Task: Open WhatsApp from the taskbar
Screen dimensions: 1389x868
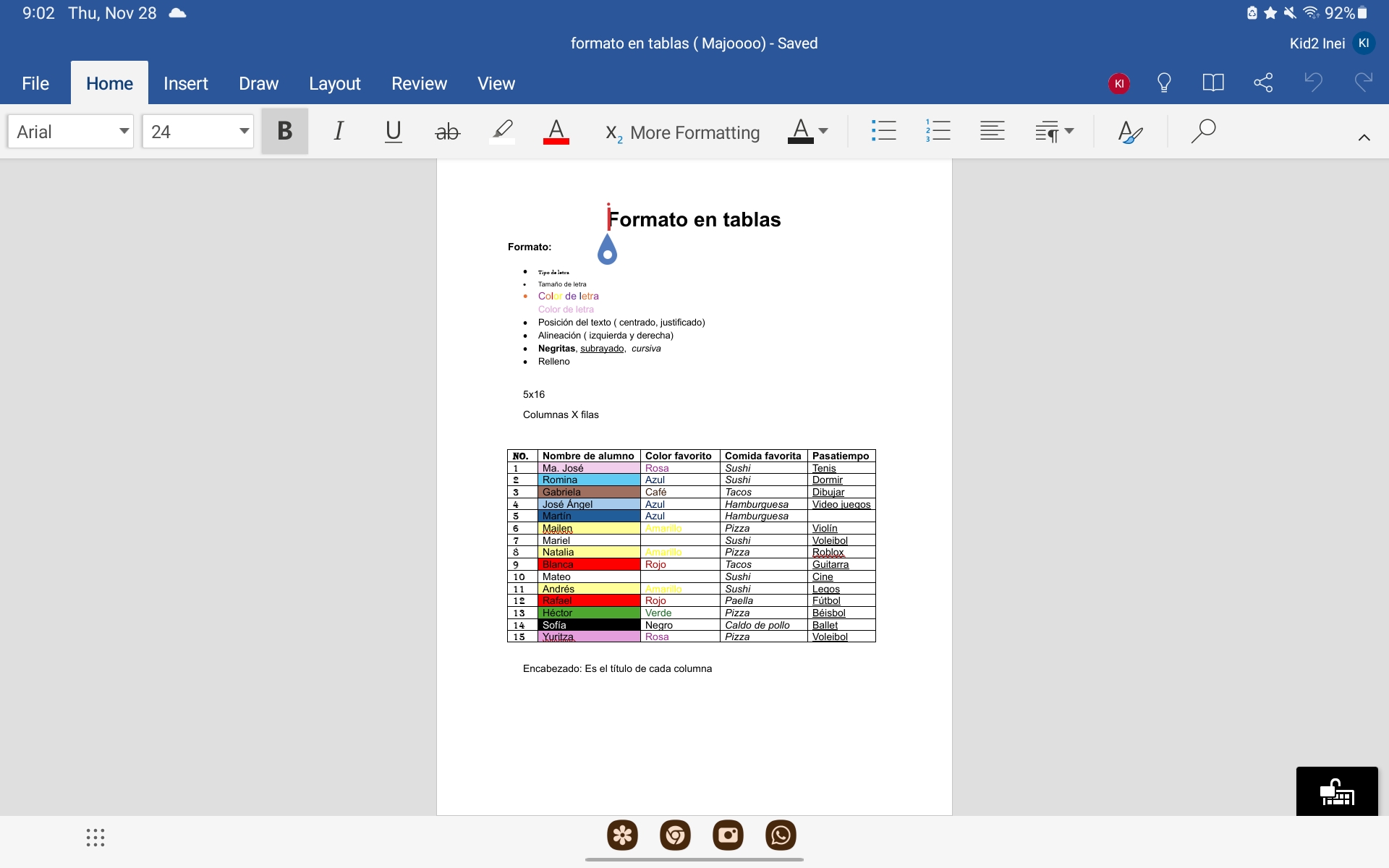Action: tap(781, 835)
